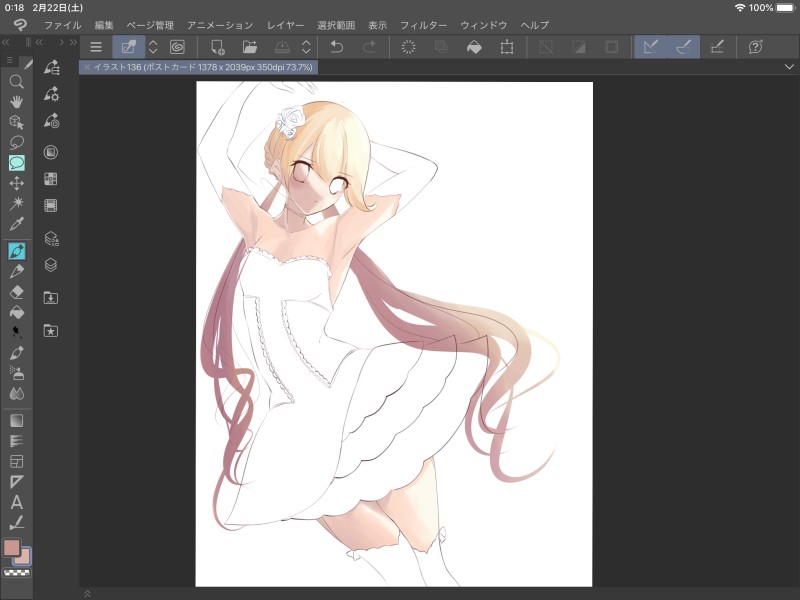Select the Eraser tool

16,292
